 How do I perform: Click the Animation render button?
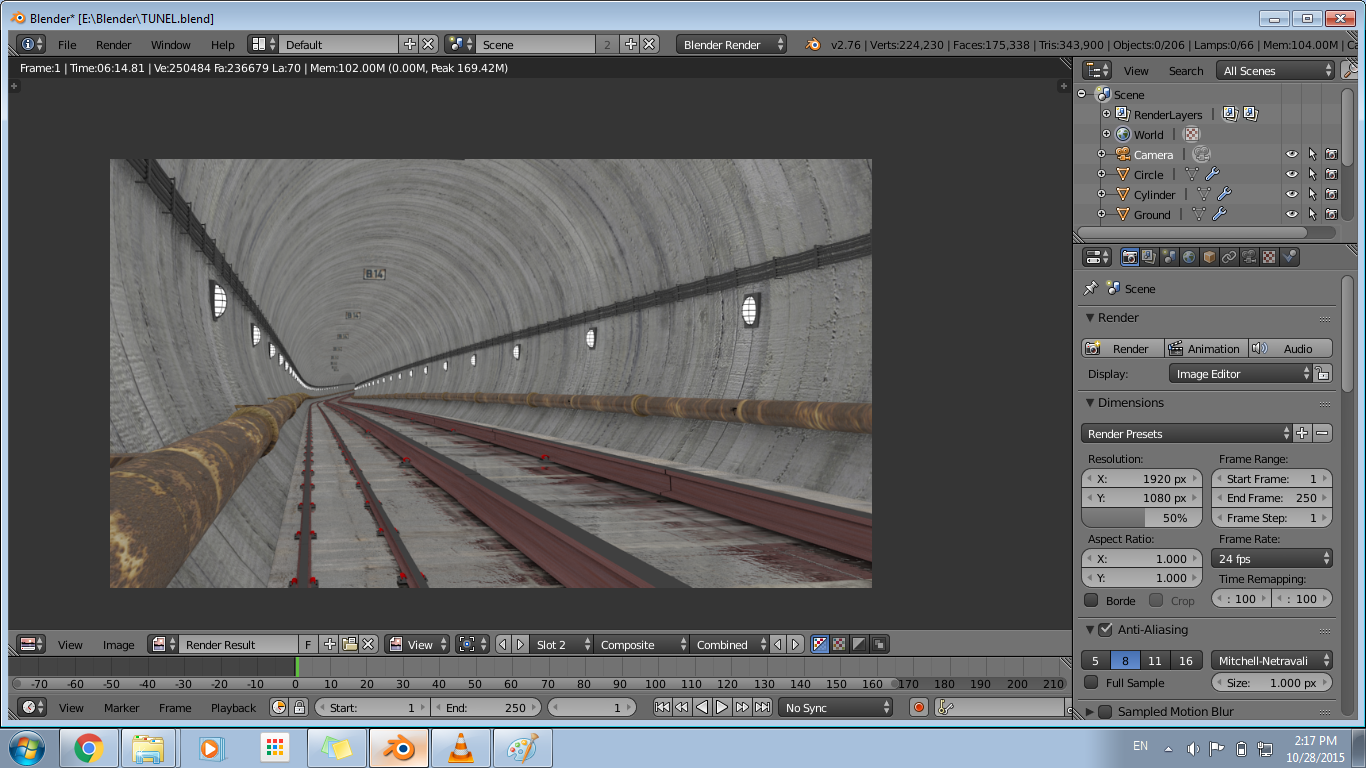(x=1206, y=348)
